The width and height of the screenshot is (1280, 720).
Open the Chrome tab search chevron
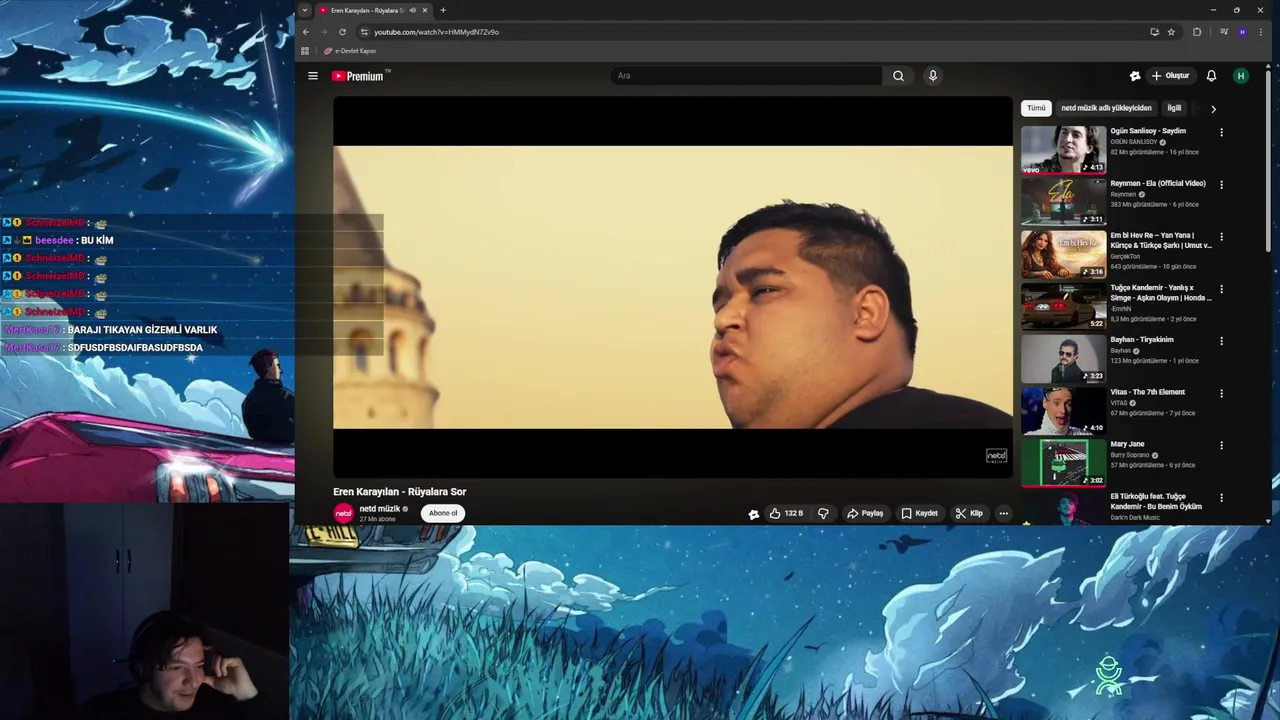coord(305,10)
